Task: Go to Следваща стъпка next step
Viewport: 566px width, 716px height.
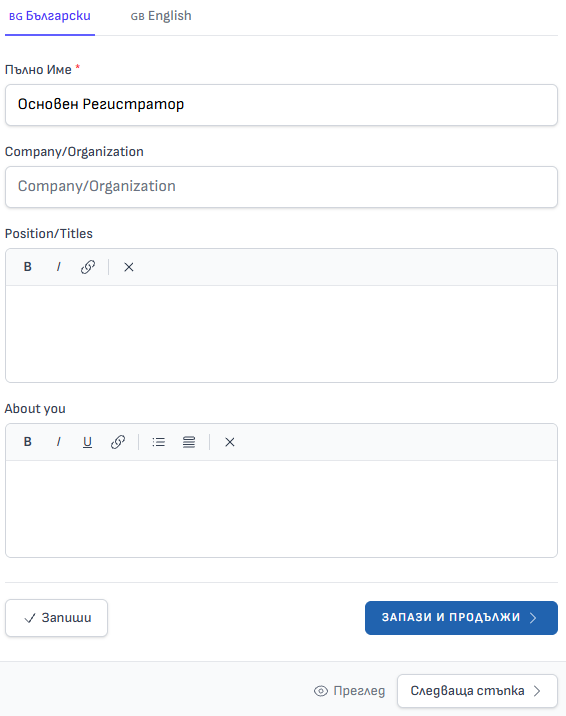Action: (x=477, y=691)
